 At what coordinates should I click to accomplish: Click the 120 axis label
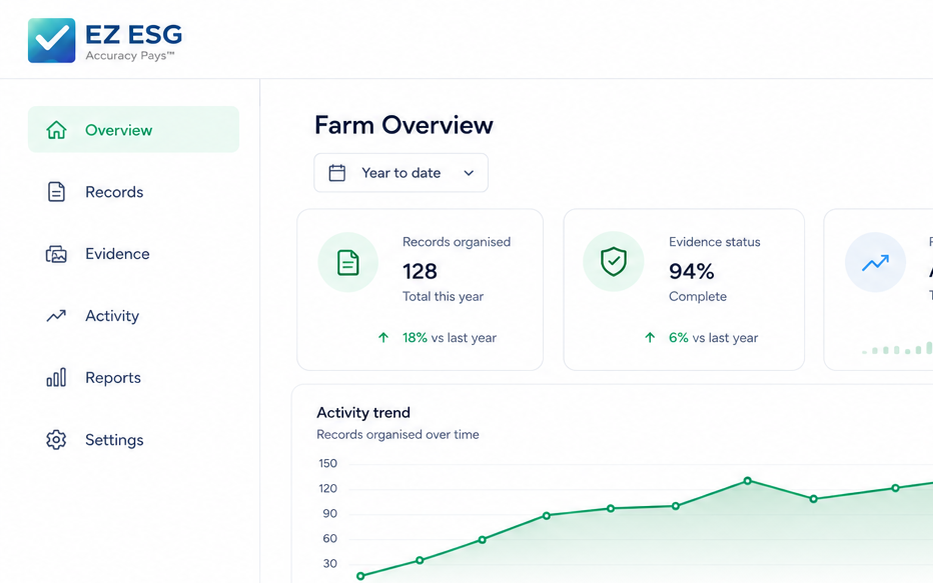pyautogui.click(x=328, y=488)
